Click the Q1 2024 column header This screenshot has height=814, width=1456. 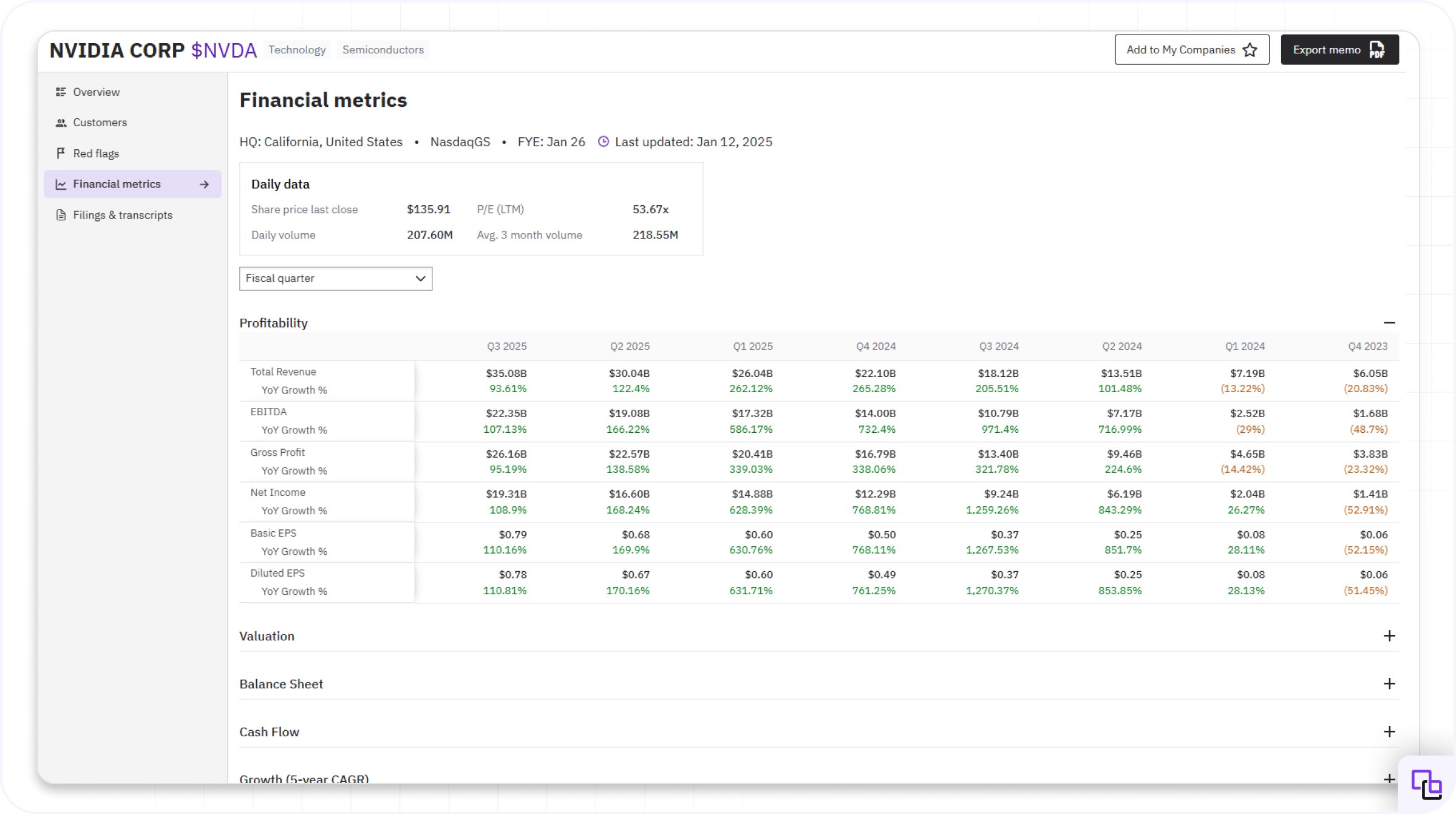[1245, 346]
